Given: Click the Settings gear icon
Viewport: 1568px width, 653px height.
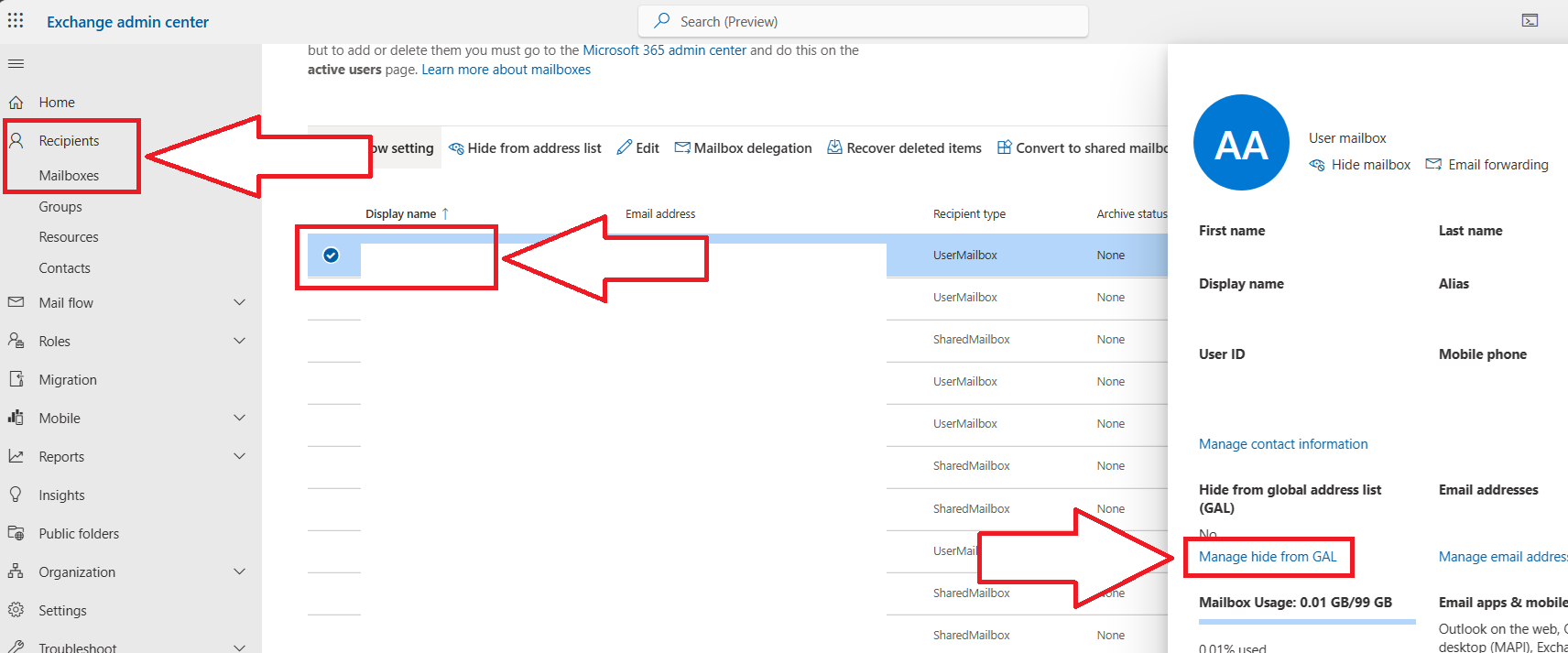Looking at the screenshot, I should tap(16, 610).
